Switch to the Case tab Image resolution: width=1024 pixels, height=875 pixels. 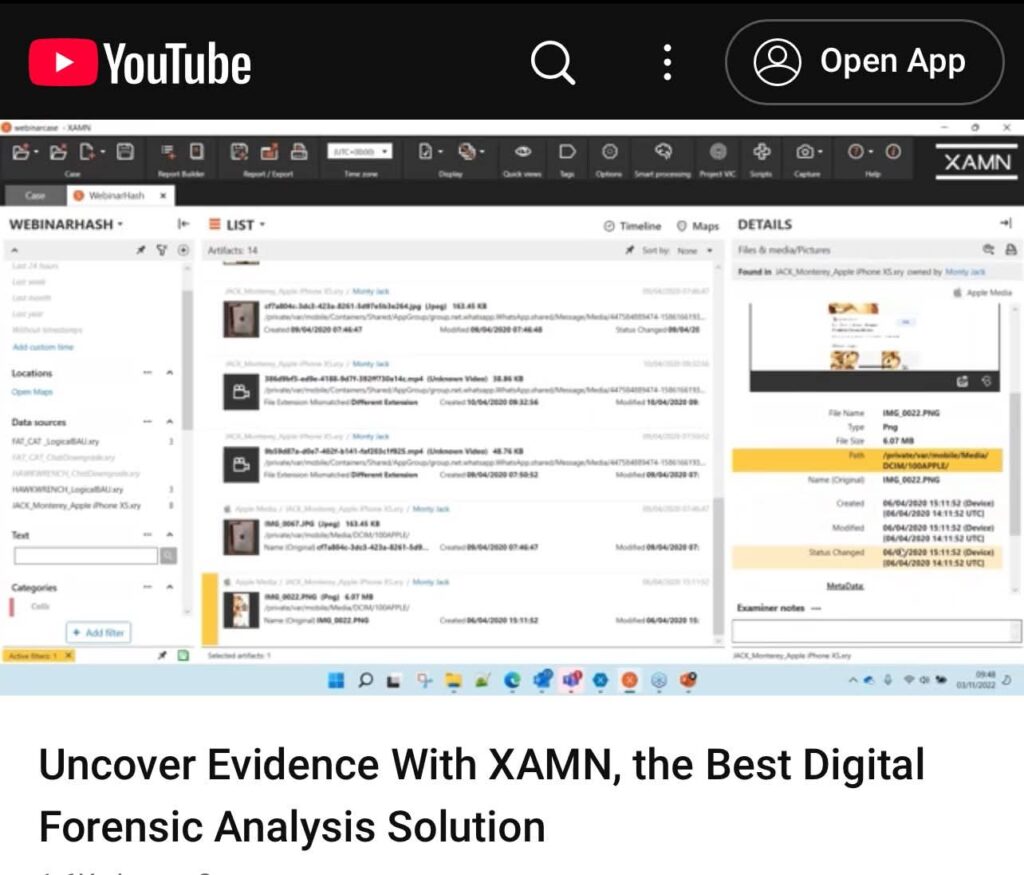(35, 196)
